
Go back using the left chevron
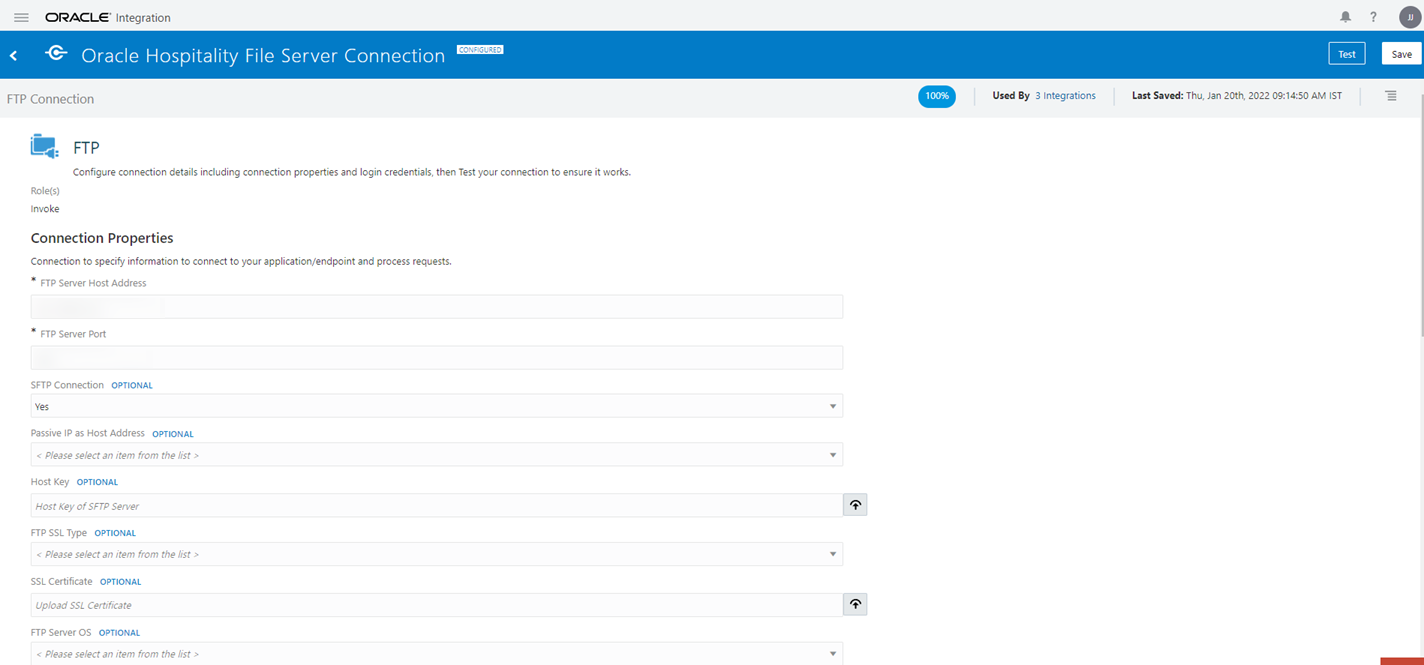point(14,56)
